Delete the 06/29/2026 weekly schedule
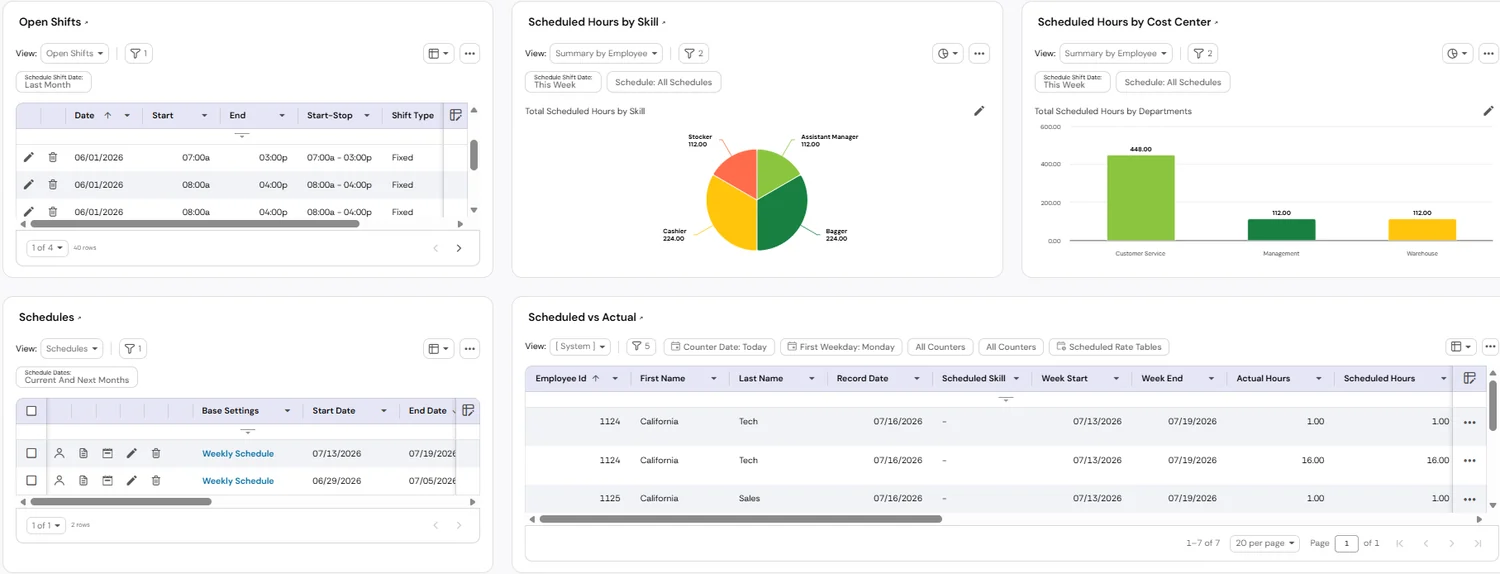Viewport: 1500px width, 574px height. point(156,481)
